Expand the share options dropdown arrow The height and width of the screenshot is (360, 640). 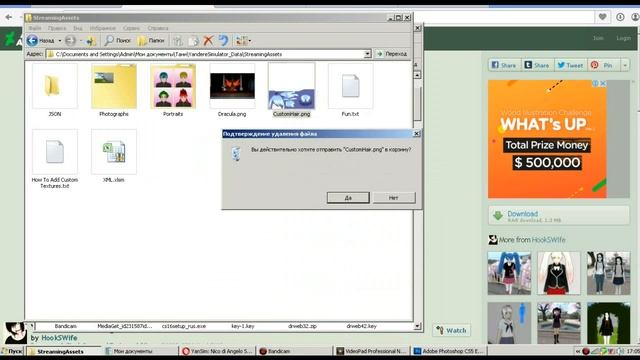(625, 65)
